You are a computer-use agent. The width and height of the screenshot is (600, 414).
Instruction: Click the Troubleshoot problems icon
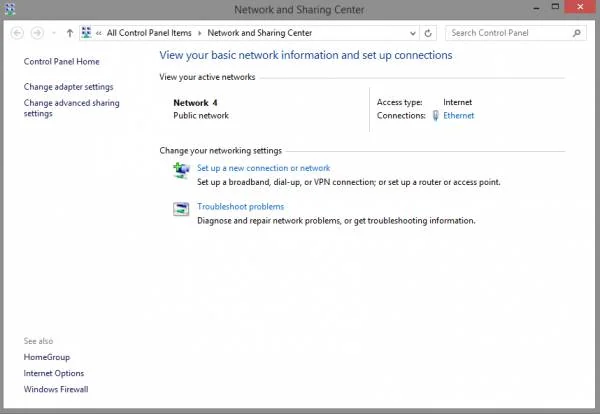[181, 209]
